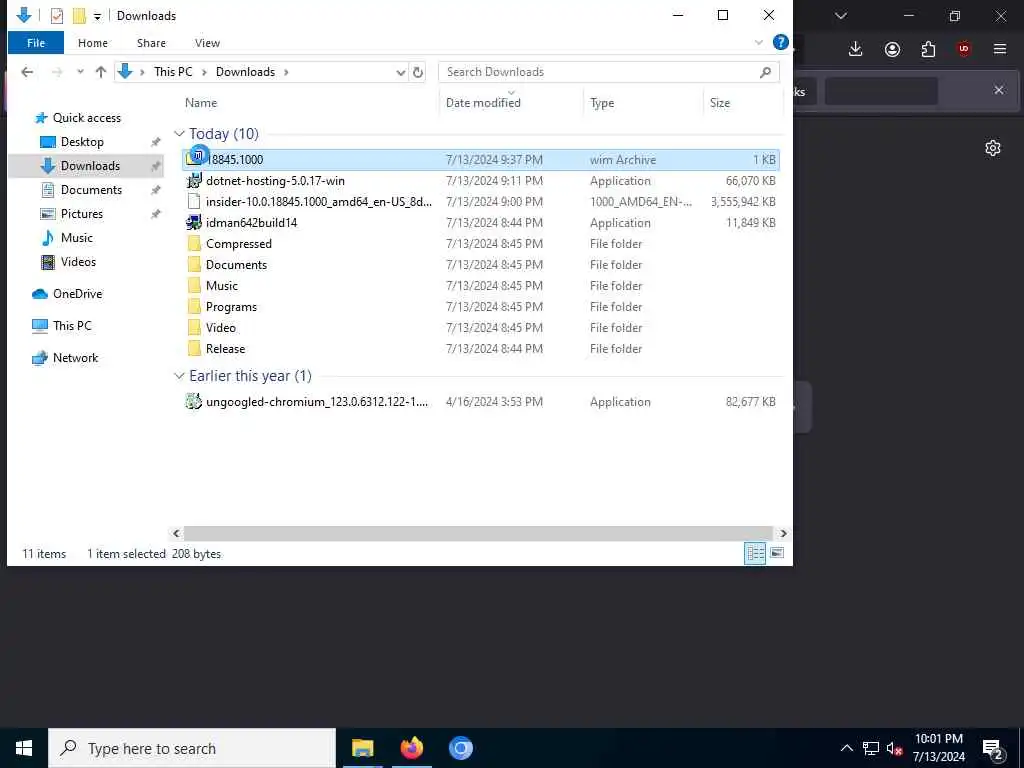Sort by the Name column header
Image resolution: width=1024 pixels, height=768 pixels.
click(200, 103)
